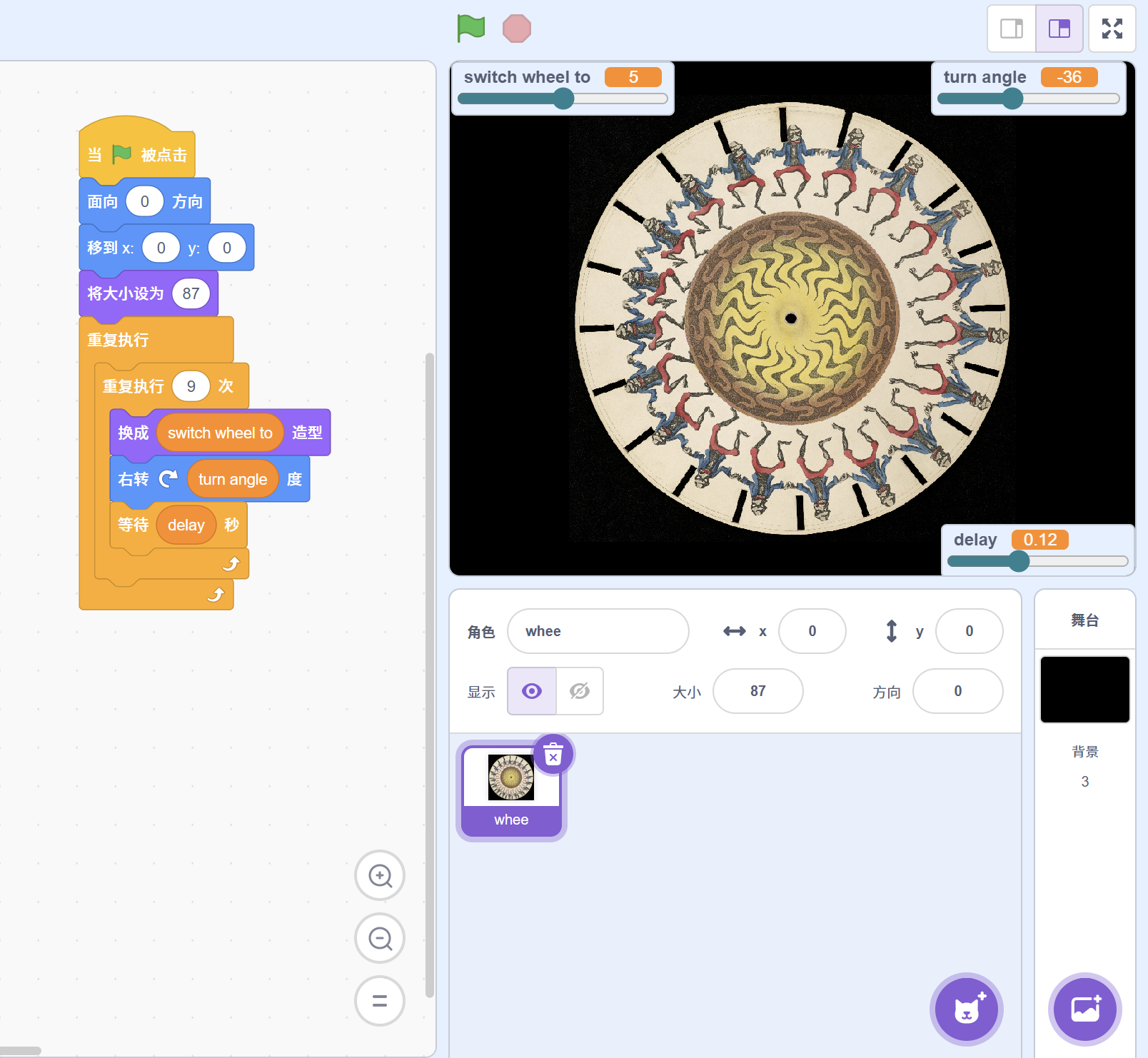Zoom out of the code workspace
The width and height of the screenshot is (1148, 1058).
(380, 938)
